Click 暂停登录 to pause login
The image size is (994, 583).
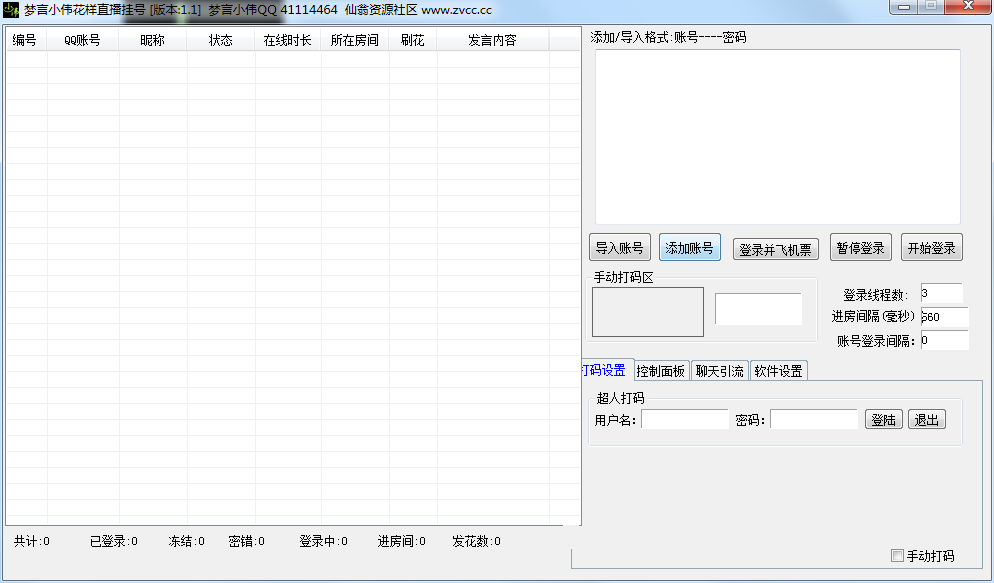tap(860, 248)
